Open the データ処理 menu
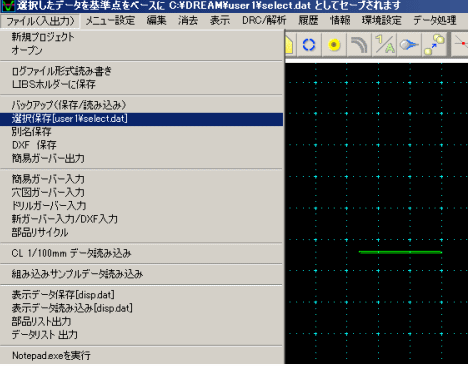Viewport: 469px width, 366px height. click(435, 21)
